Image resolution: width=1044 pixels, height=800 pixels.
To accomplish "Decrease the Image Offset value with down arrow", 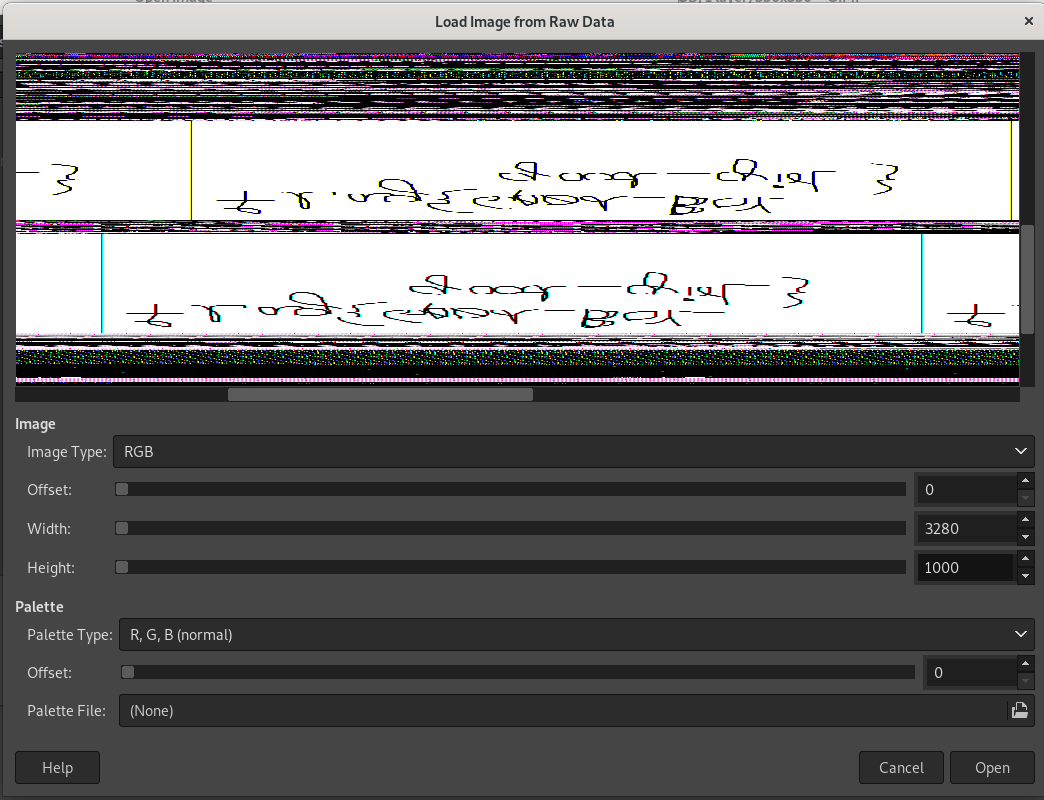I will pos(1025,498).
